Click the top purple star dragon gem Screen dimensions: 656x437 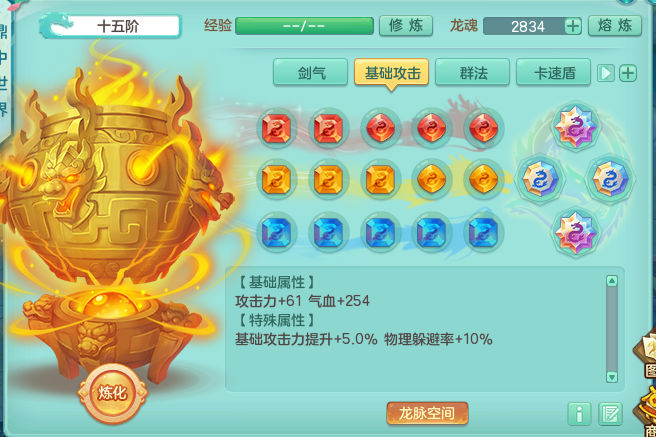tap(575, 125)
